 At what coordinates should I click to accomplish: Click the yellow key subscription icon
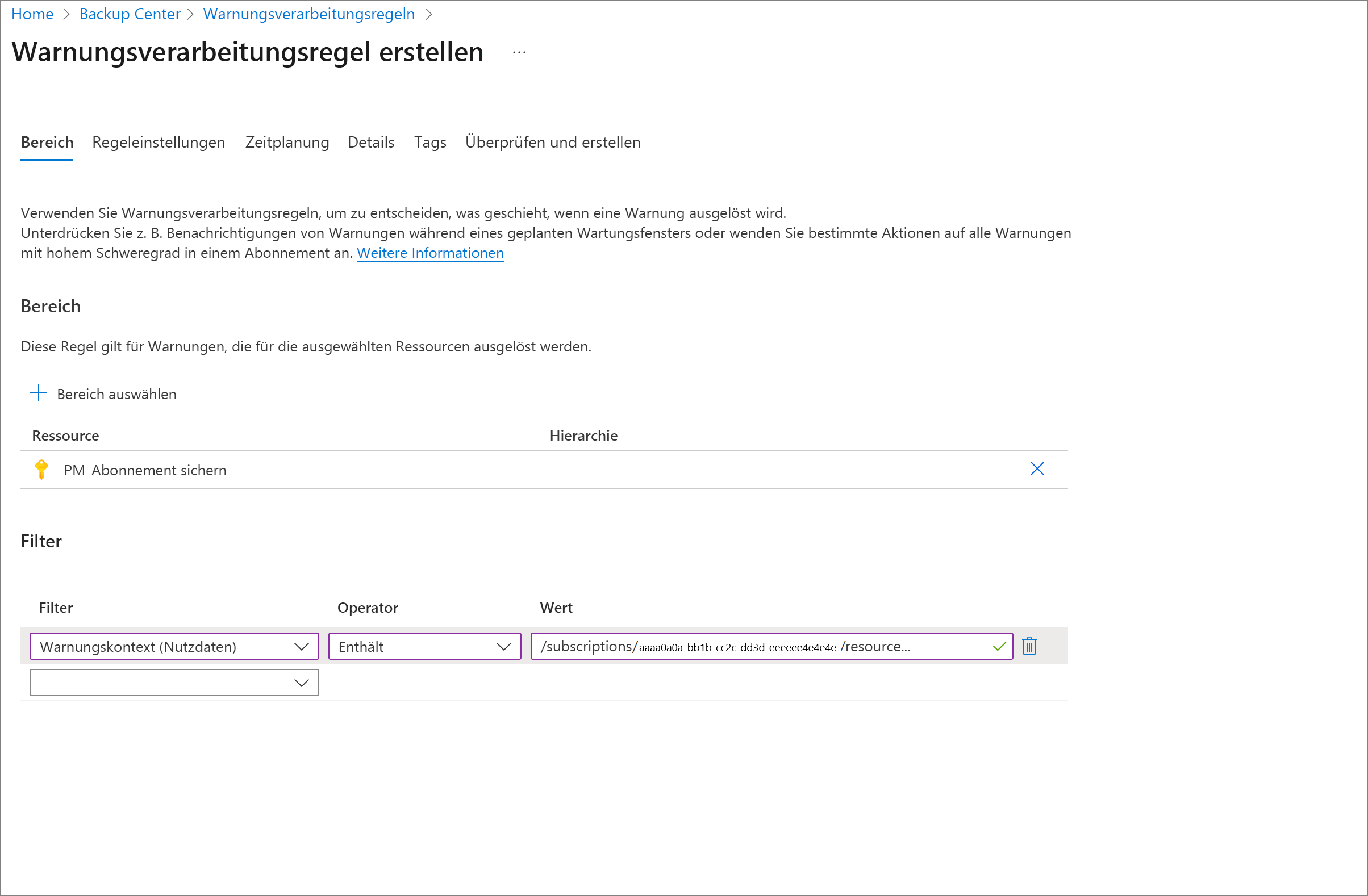[41, 469]
